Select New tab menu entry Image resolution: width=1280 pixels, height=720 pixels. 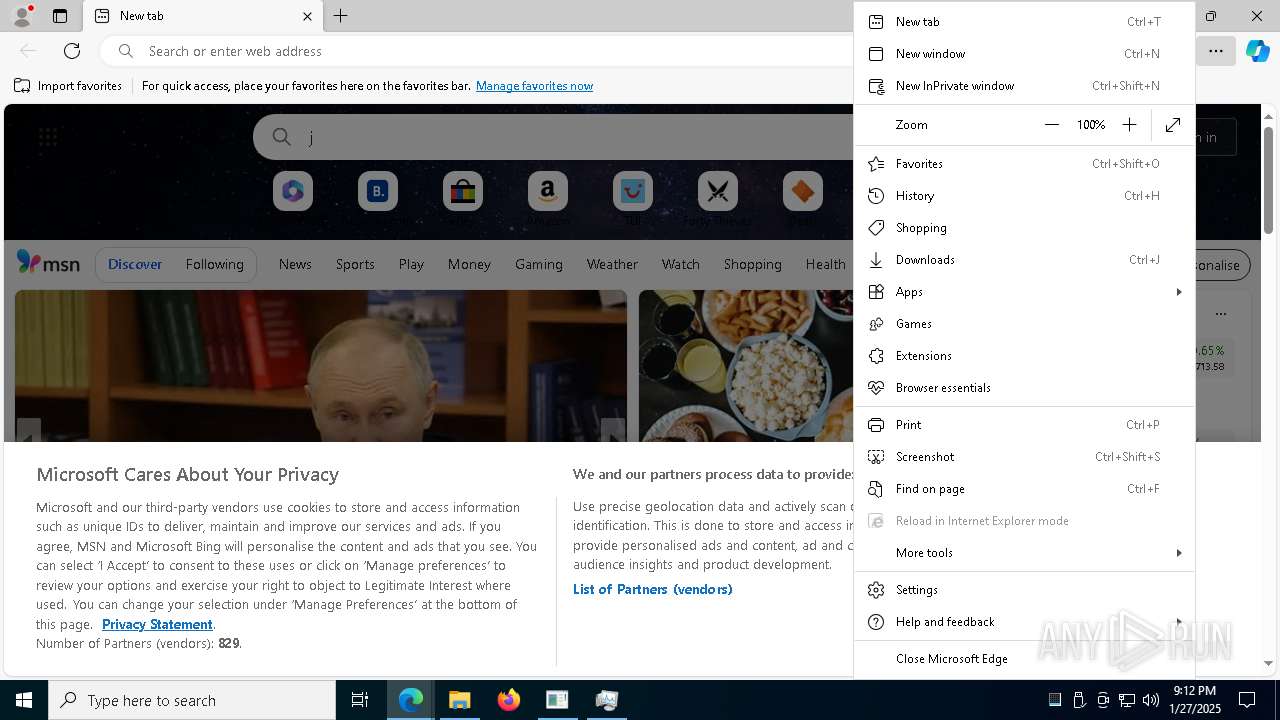1025,22
